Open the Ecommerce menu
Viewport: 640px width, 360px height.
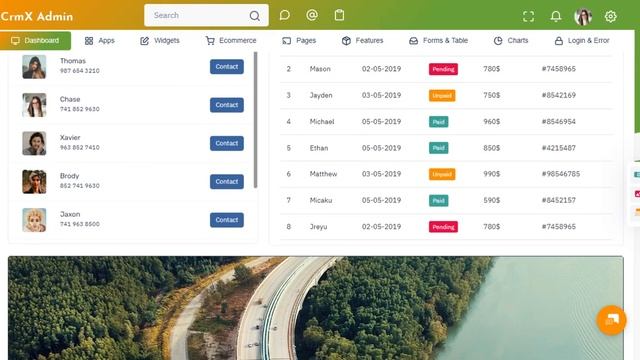(x=231, y=40)
